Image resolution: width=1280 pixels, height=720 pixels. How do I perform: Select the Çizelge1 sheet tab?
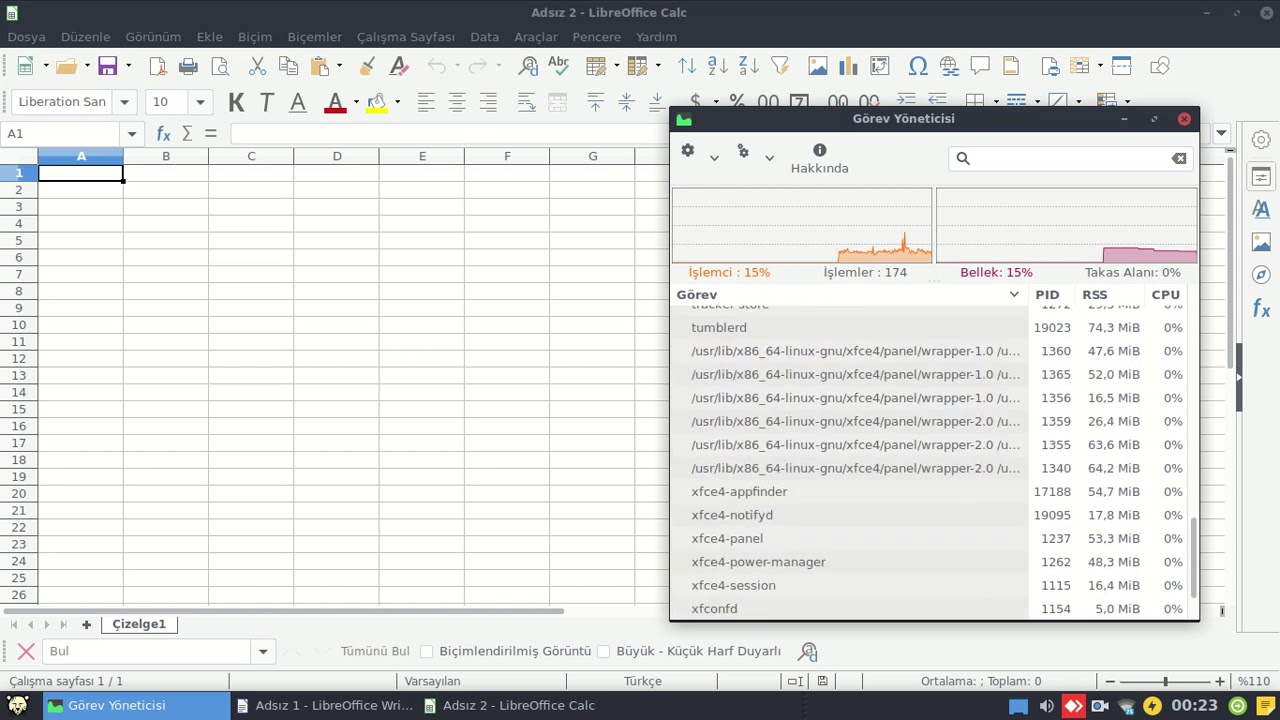click(x=139, y=624)
